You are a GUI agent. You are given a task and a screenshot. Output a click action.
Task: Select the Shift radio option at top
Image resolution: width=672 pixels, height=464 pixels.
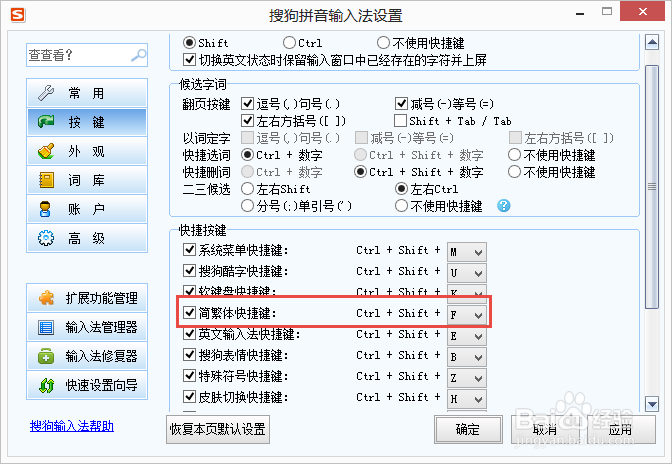189,43
